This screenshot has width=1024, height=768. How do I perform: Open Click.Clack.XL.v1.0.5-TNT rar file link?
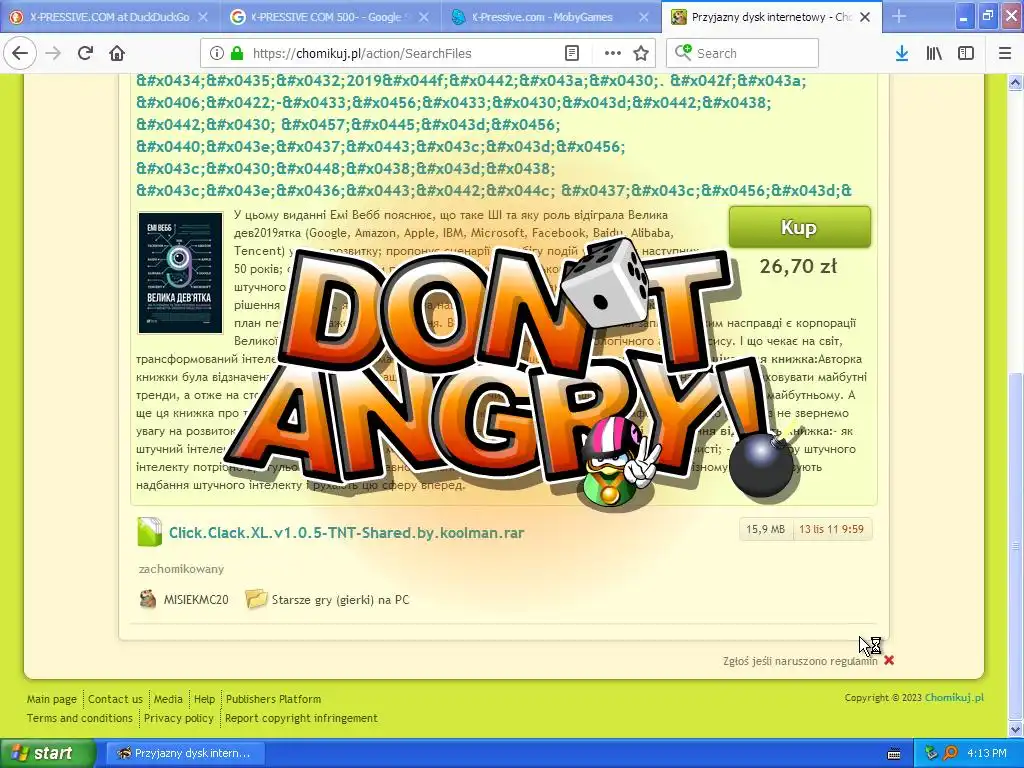[346, 533]
